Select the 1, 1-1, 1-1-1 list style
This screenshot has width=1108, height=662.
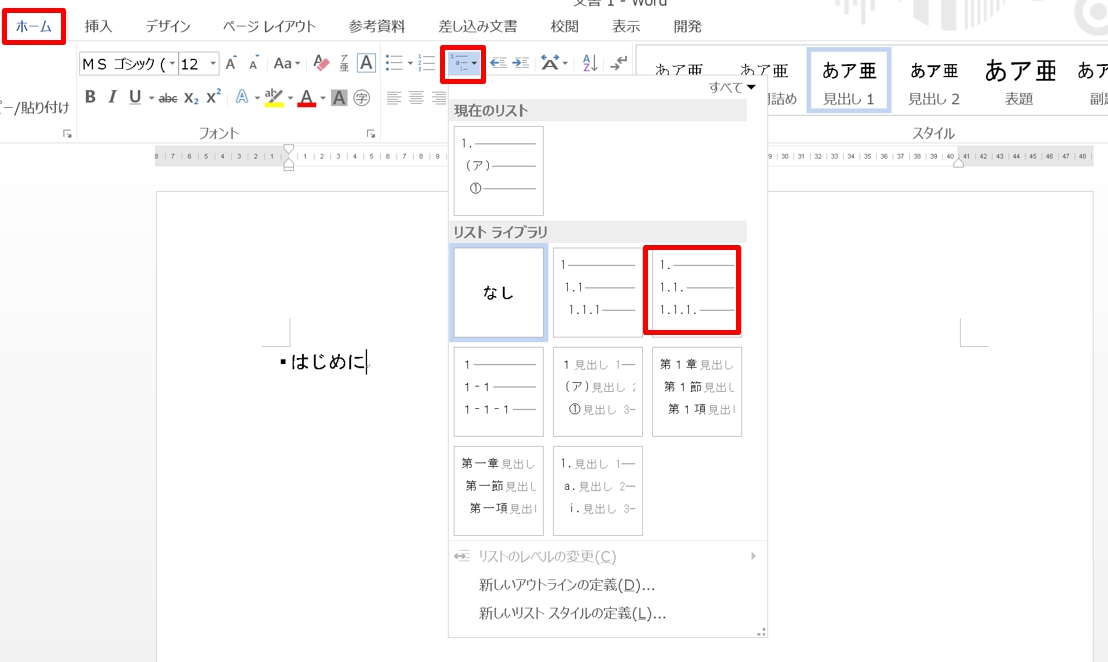click(x=499, y=391)
